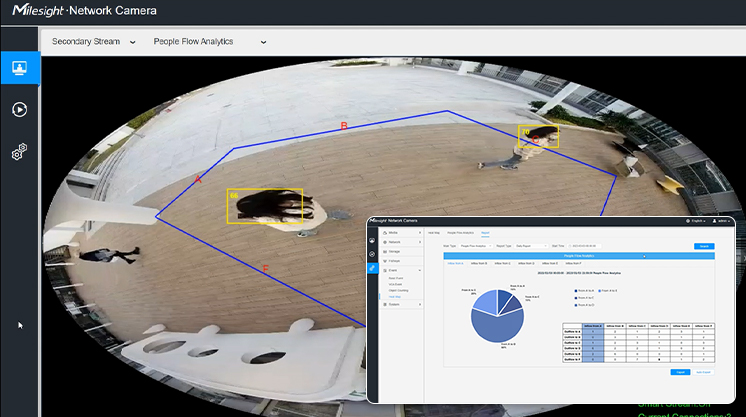Expand the Secondary Stream dropdown
Image resolution: width=746 pixels, height=417 pixels.
click(x=93, y=42)
